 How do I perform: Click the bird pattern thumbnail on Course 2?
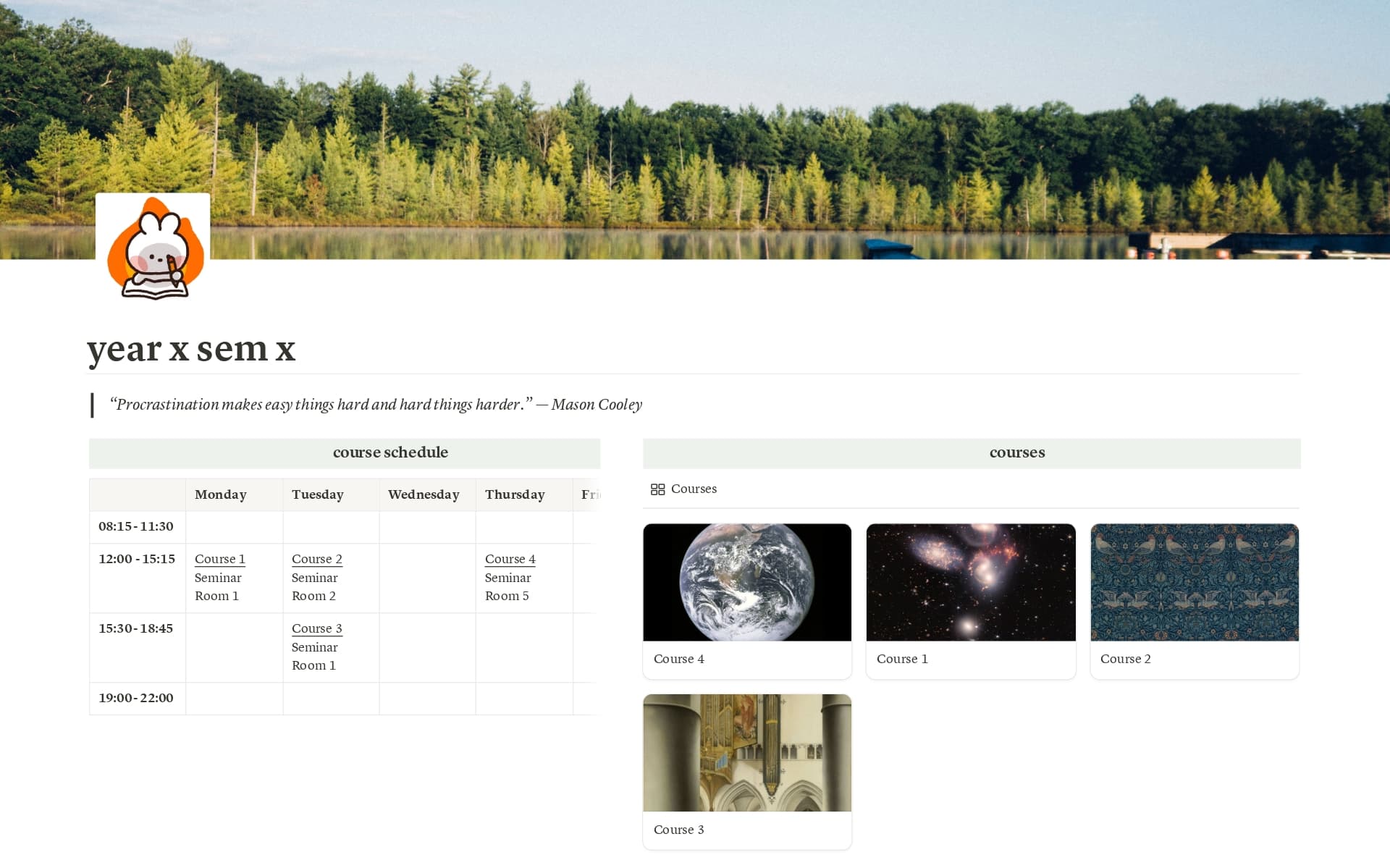click(x=1195, y=581)
